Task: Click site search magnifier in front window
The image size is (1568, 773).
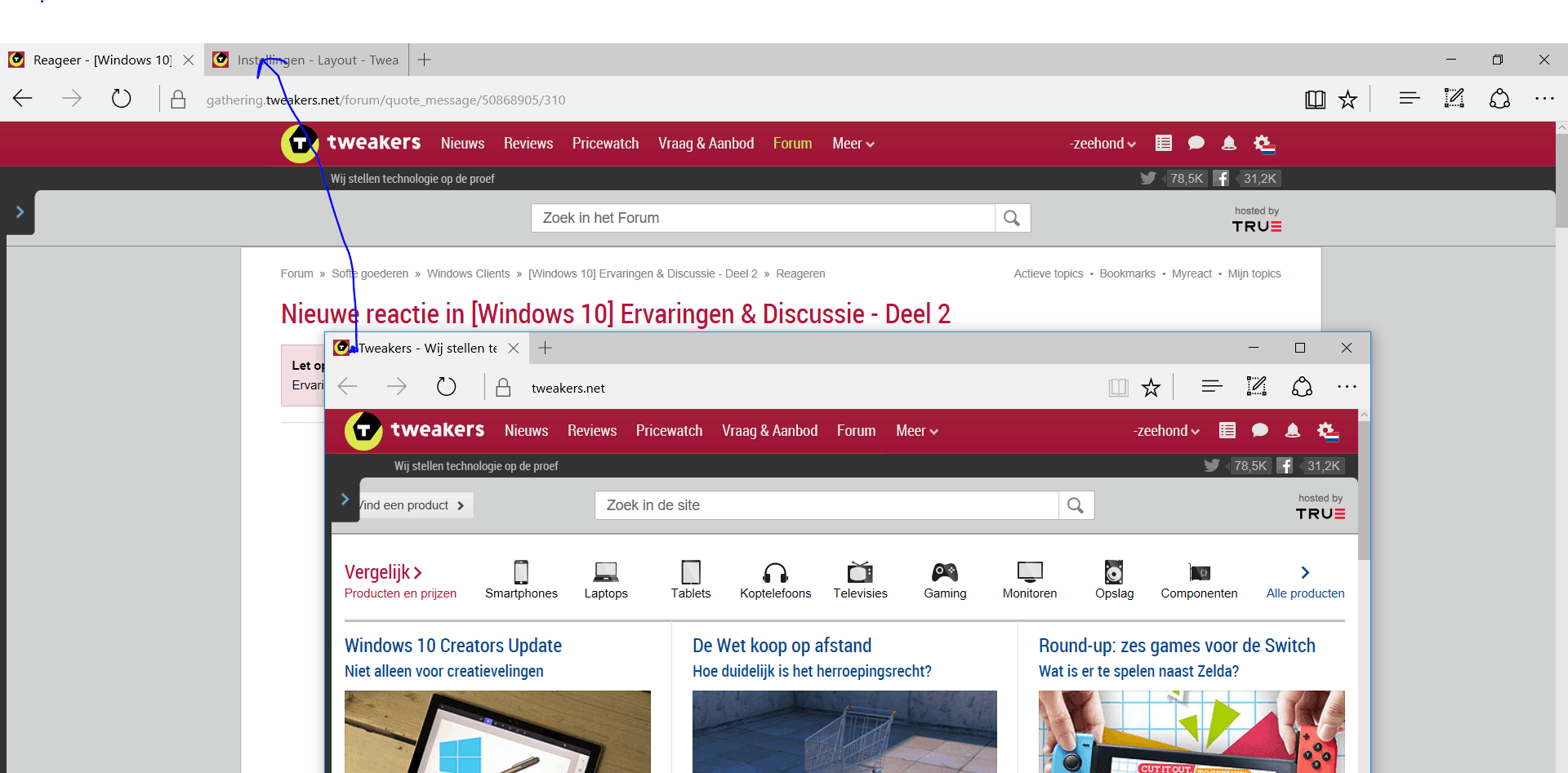Action: pos(1076,505)
